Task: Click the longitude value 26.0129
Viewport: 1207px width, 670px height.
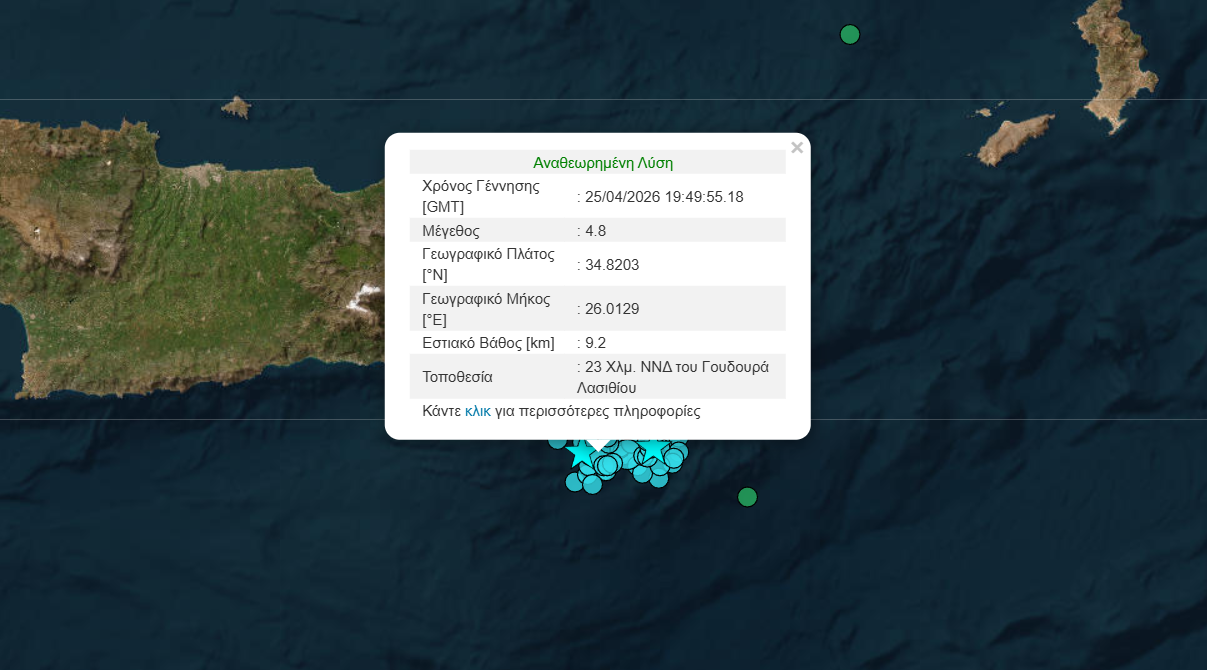Action: (x=612, y=309)
